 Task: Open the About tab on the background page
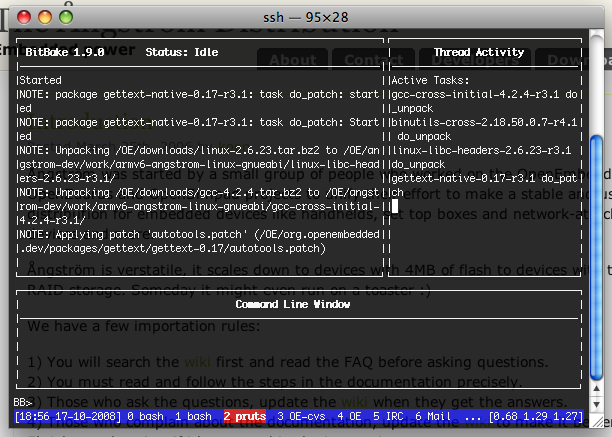click(x=292, y=60)
